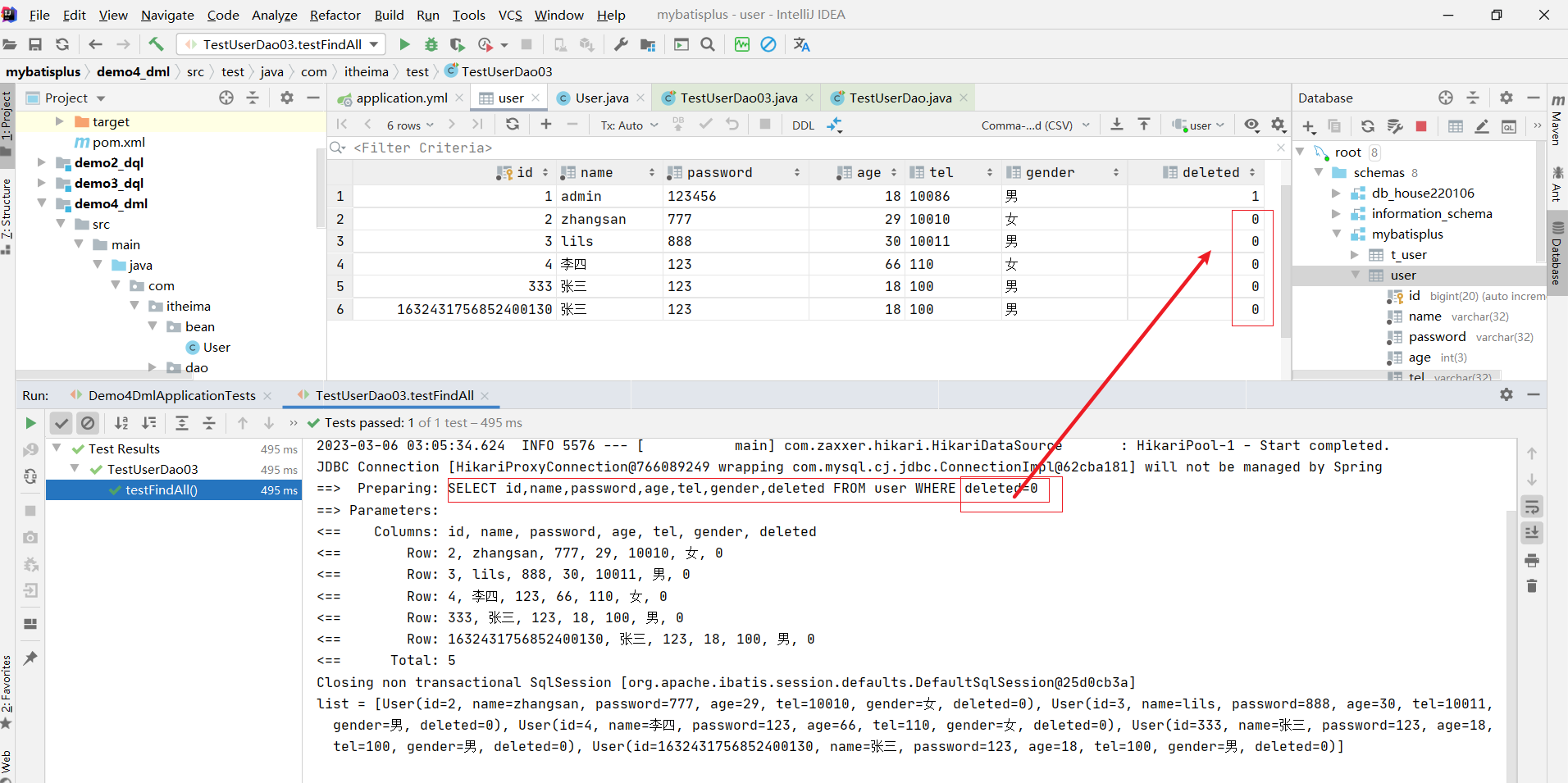Pin the Run tab with the pin icon
The height and width of the screenshot is (783, 1568).
[x=30, y=658]
